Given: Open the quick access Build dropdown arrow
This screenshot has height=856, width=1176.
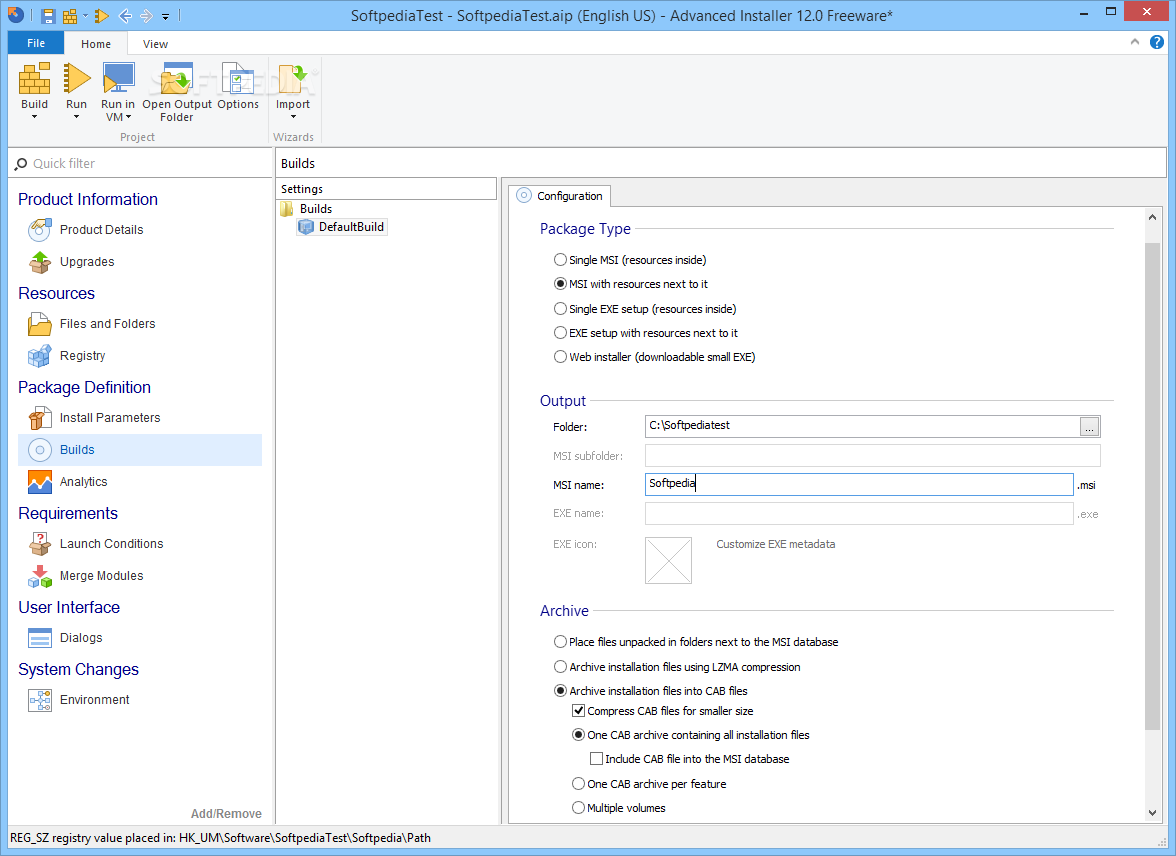Looking at the screenshot, I should point(85,15).
